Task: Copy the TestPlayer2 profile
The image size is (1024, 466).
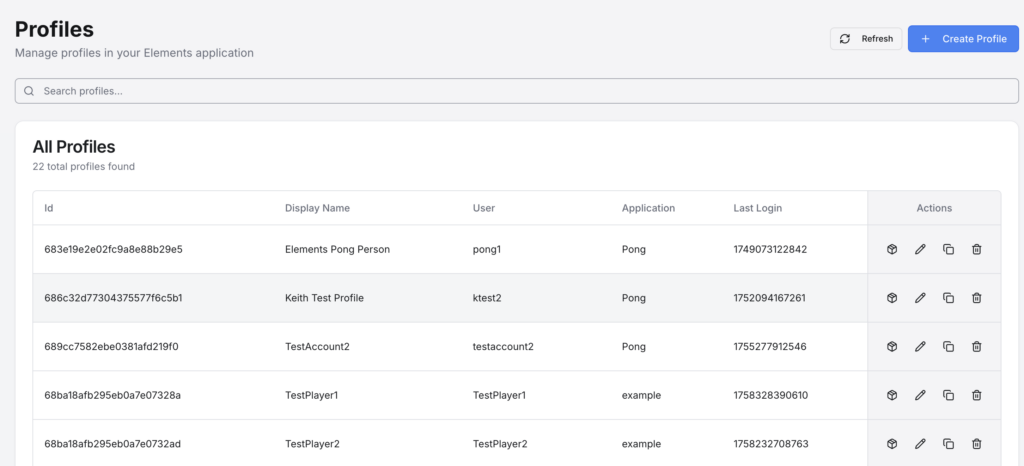Action: (948, 444)
